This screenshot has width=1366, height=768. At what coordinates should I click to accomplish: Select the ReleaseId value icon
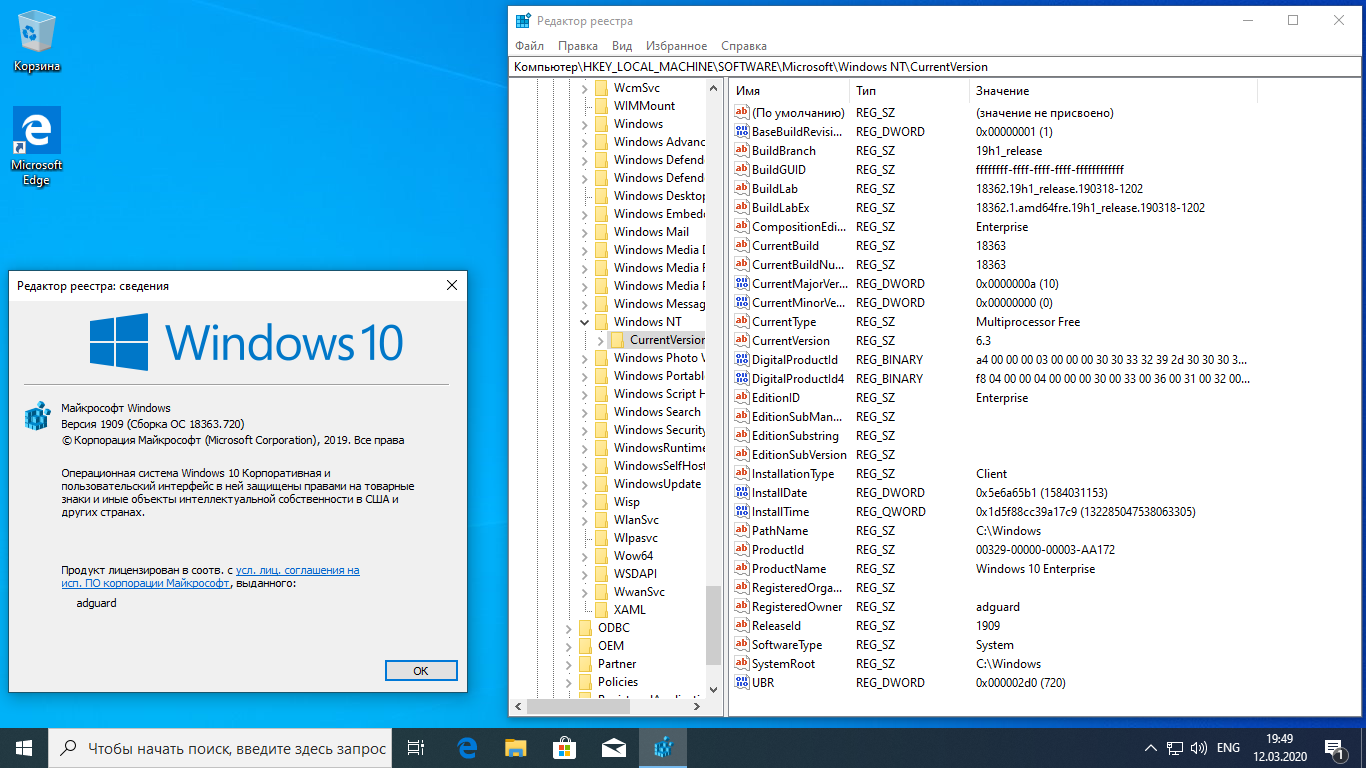click(742, 626)
